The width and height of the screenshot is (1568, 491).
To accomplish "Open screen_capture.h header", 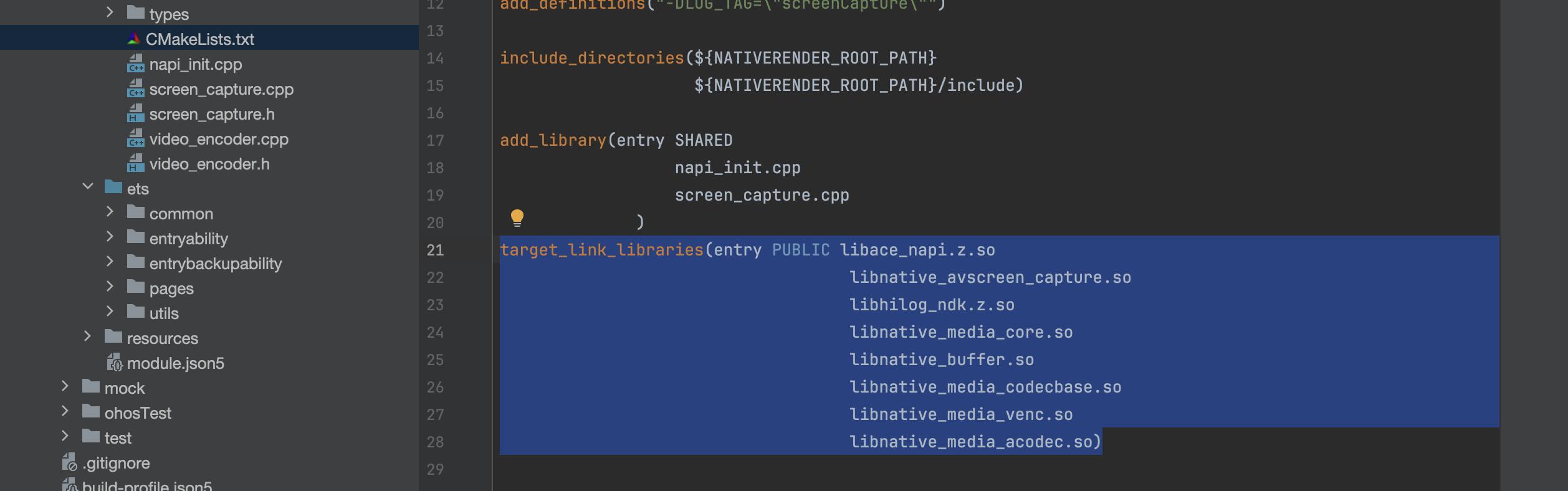I will point(212,114).
